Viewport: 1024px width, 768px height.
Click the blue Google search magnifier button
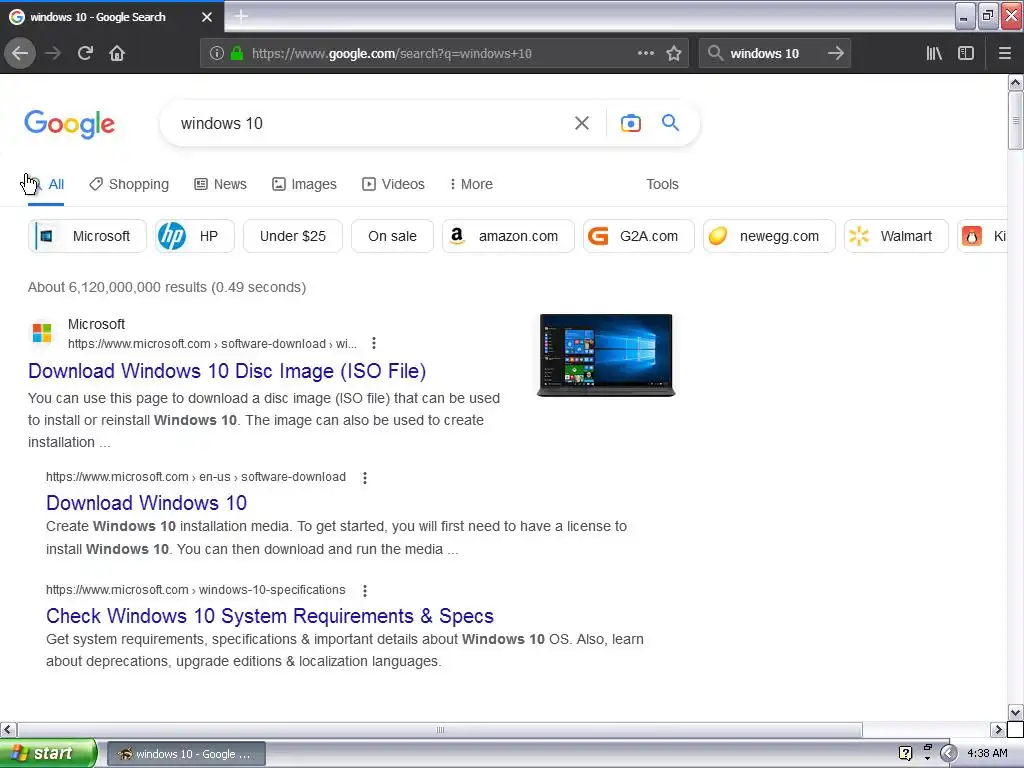tap(670, 123)
